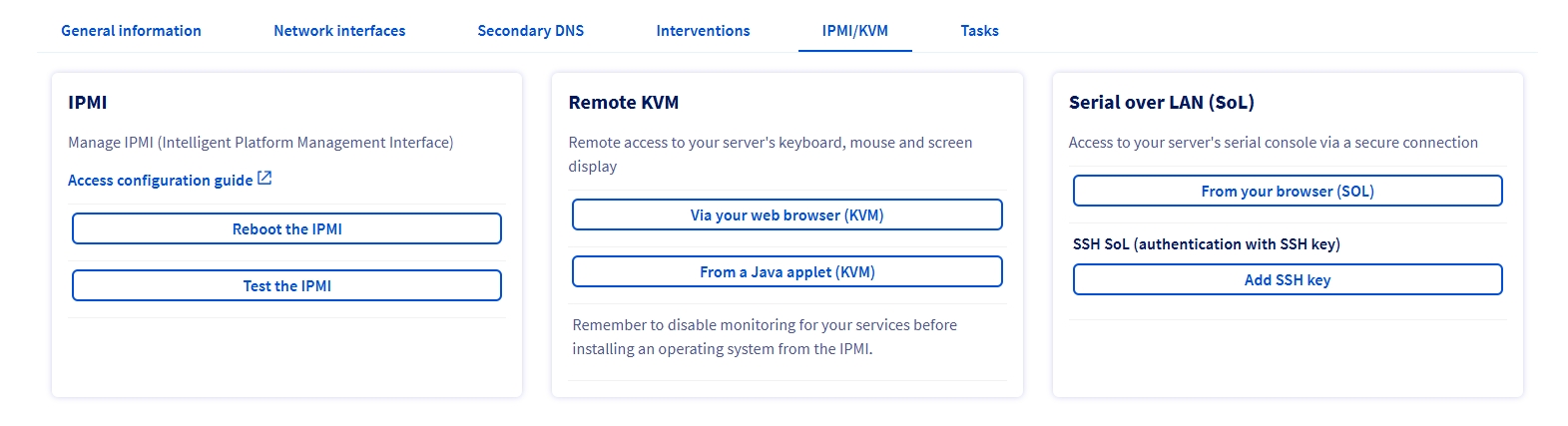Click the disable monitoring reminder text
The width and height of the screenshot is (1568, 426).
(x=765, y=337)
